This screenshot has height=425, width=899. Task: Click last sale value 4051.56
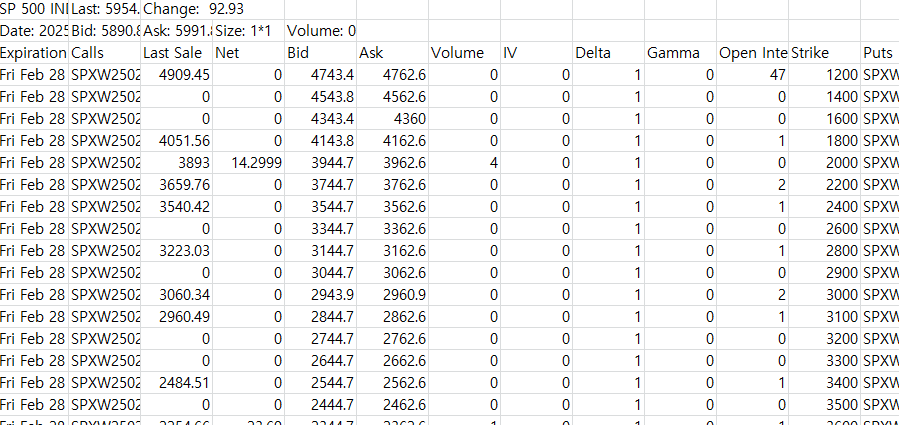(177, 141)
